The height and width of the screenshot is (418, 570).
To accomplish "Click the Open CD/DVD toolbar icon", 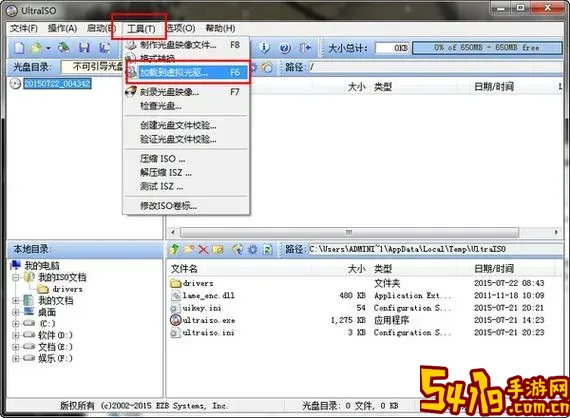I will 64,47.
